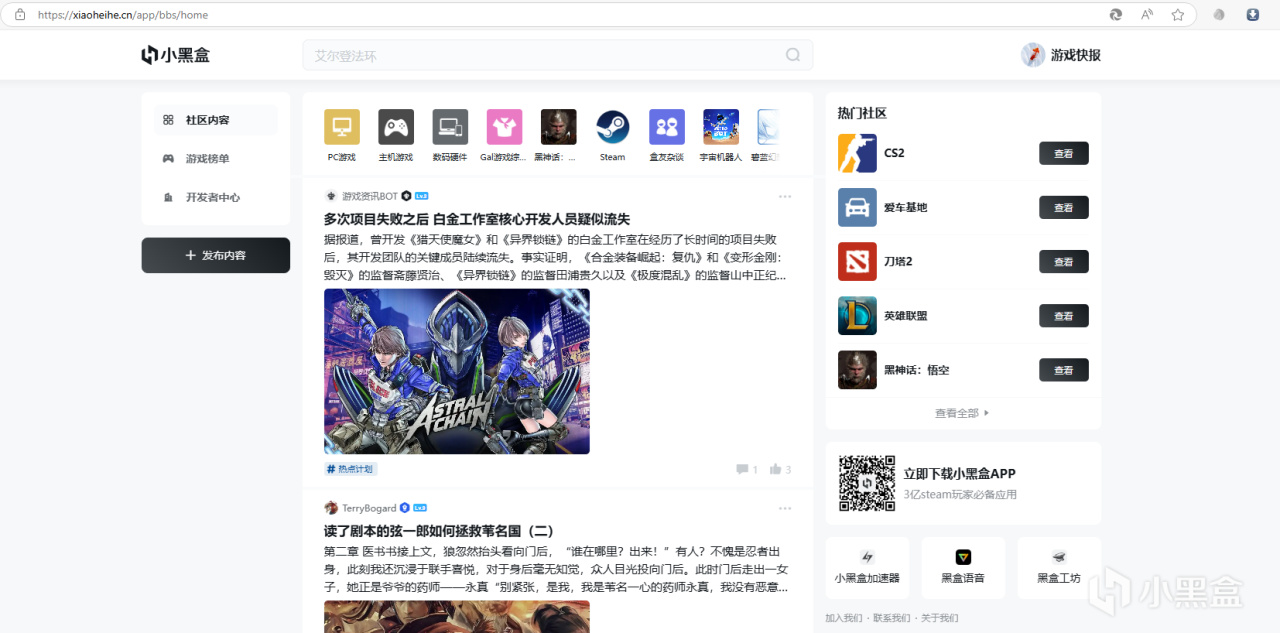
Task: Open the 盒友杂谈 community icon
Action: [x=667, y=127]
